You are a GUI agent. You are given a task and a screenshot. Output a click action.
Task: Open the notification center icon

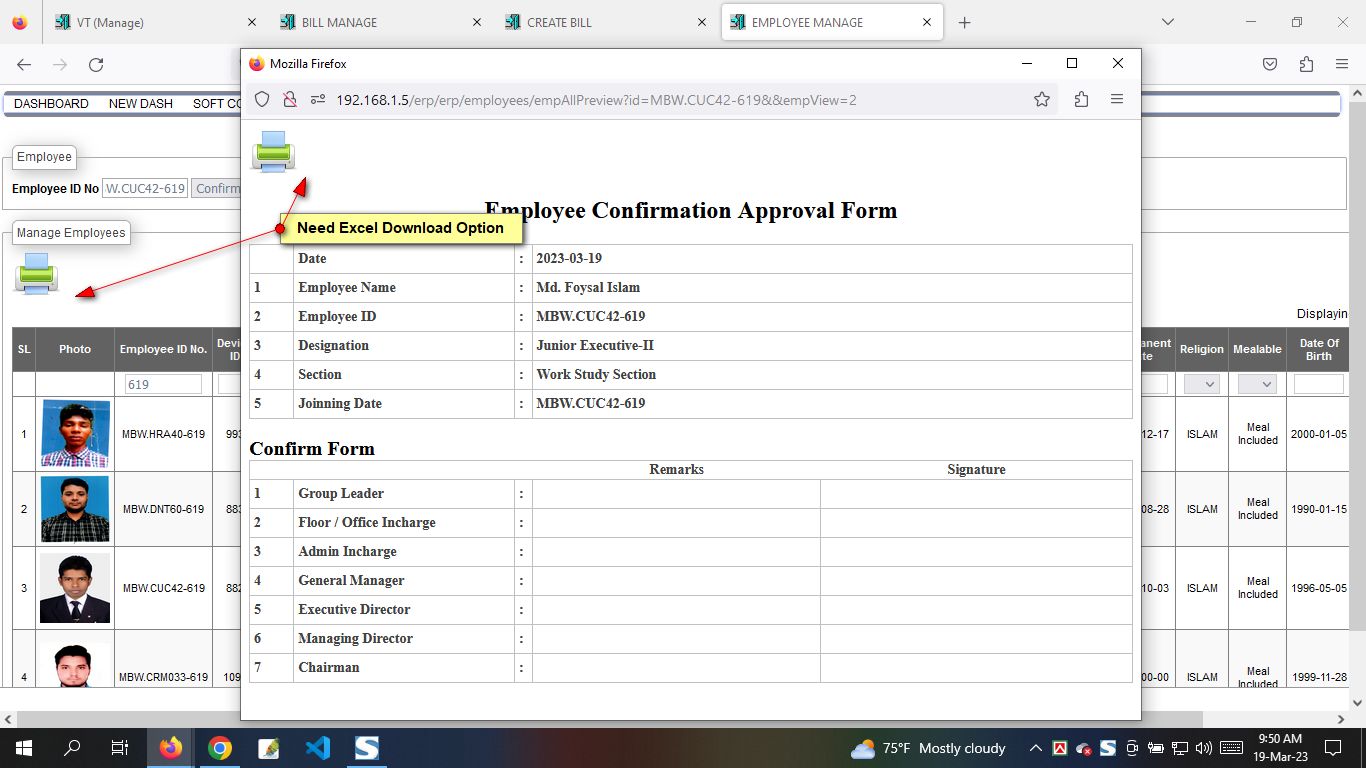point(1332,748)
